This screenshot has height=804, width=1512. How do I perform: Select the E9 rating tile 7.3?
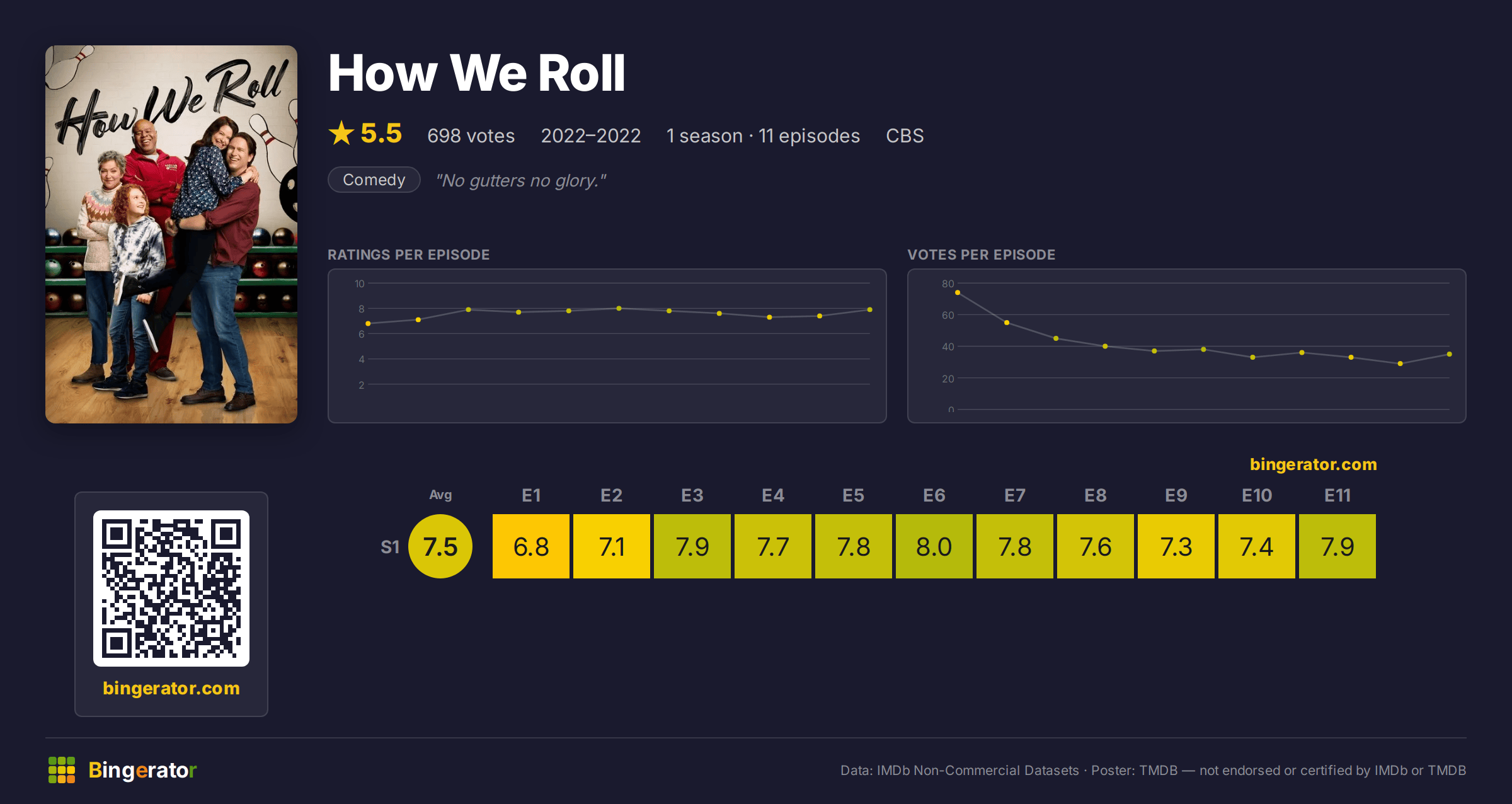pos(1176,546)
